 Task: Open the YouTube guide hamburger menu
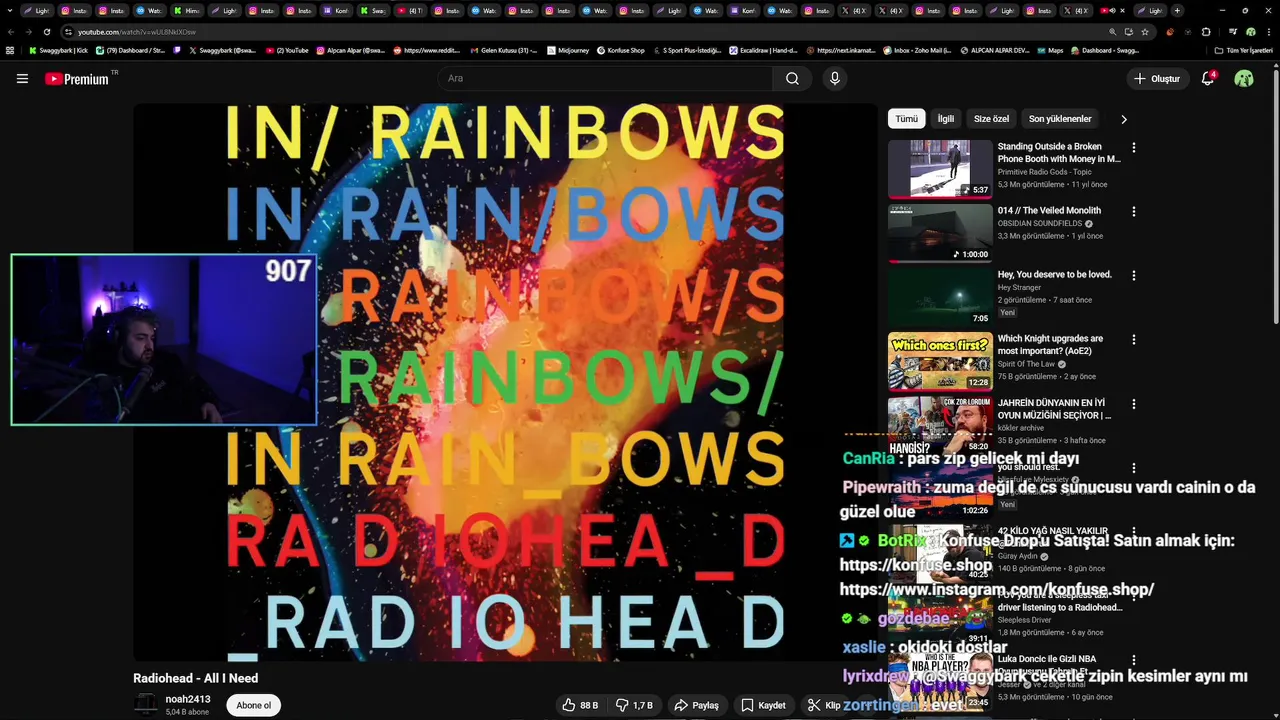click(22, 79)
